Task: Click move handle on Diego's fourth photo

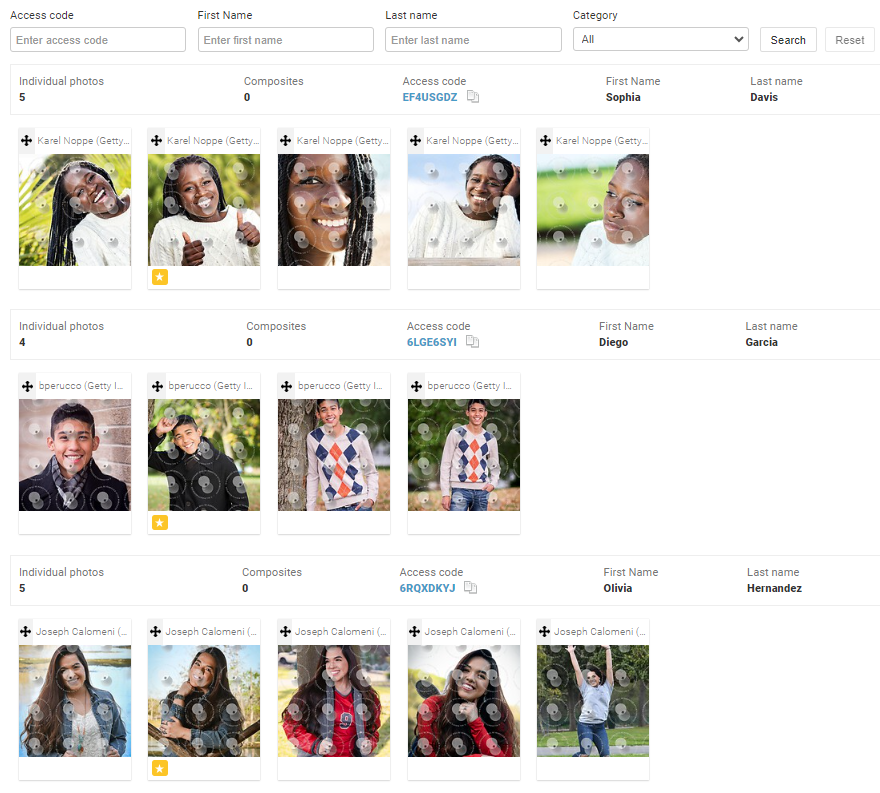Action: tap(416, 386)
